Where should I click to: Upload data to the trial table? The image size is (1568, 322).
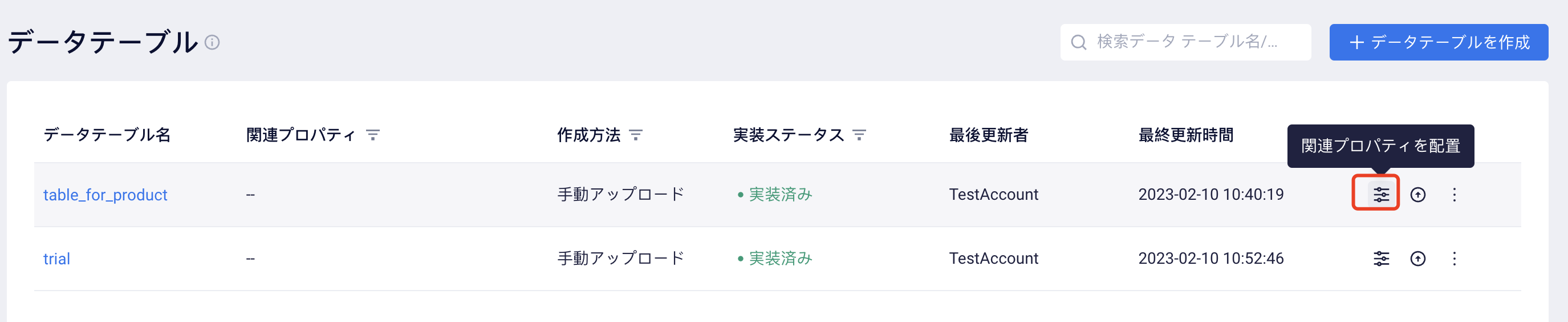tap(1417, 259)
